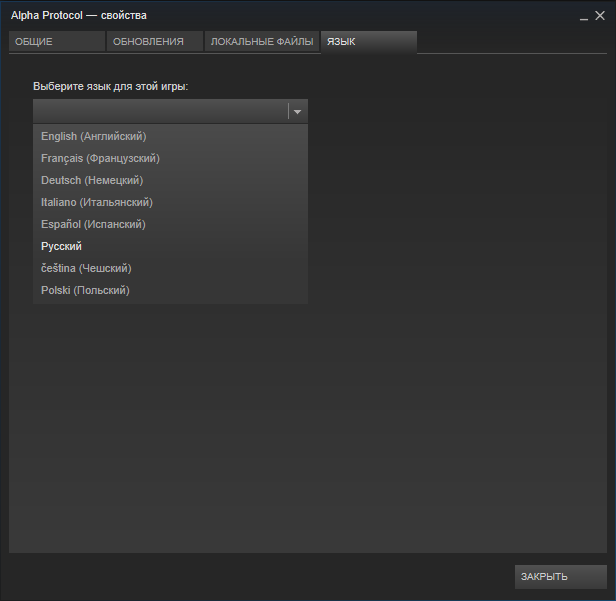The height and width of the screenshot is (601, 616).
Task: Click the language combo box field
Action: [160, 112]
